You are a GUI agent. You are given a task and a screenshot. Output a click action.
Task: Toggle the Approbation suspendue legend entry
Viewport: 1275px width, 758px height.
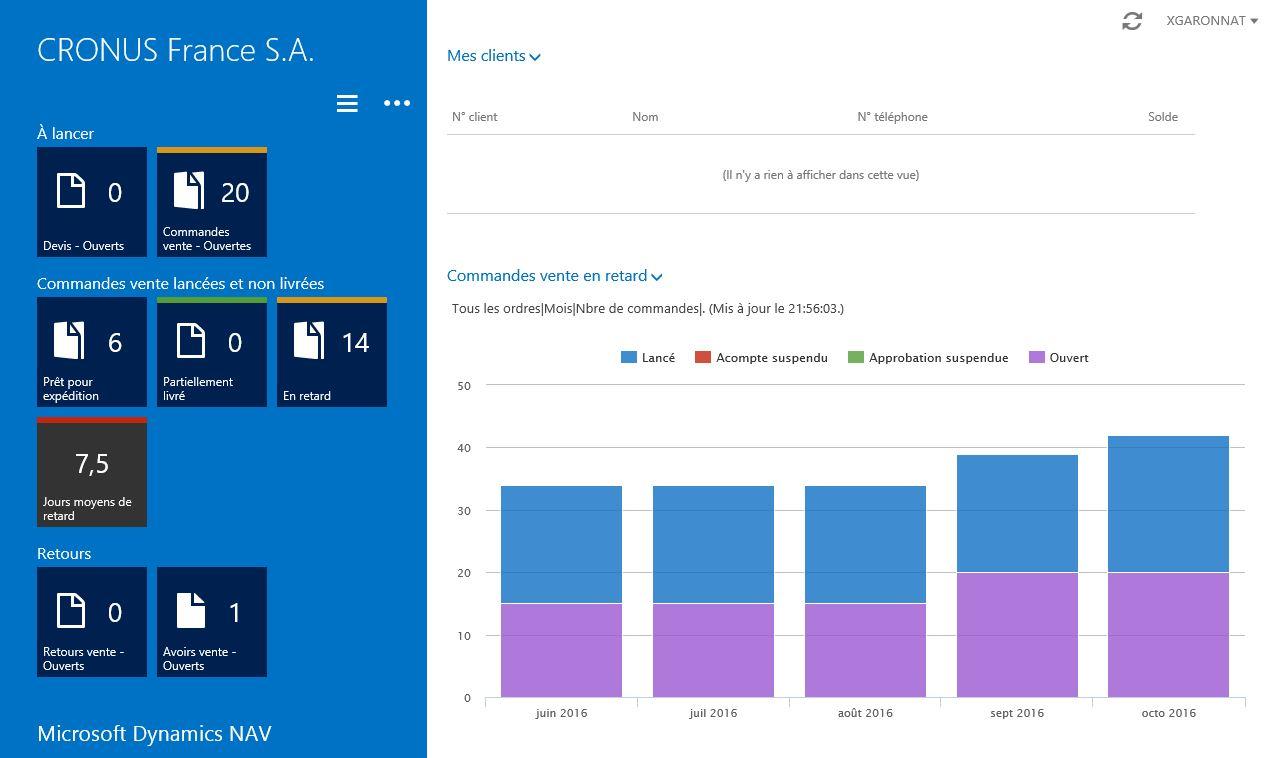tap(928, 357)
